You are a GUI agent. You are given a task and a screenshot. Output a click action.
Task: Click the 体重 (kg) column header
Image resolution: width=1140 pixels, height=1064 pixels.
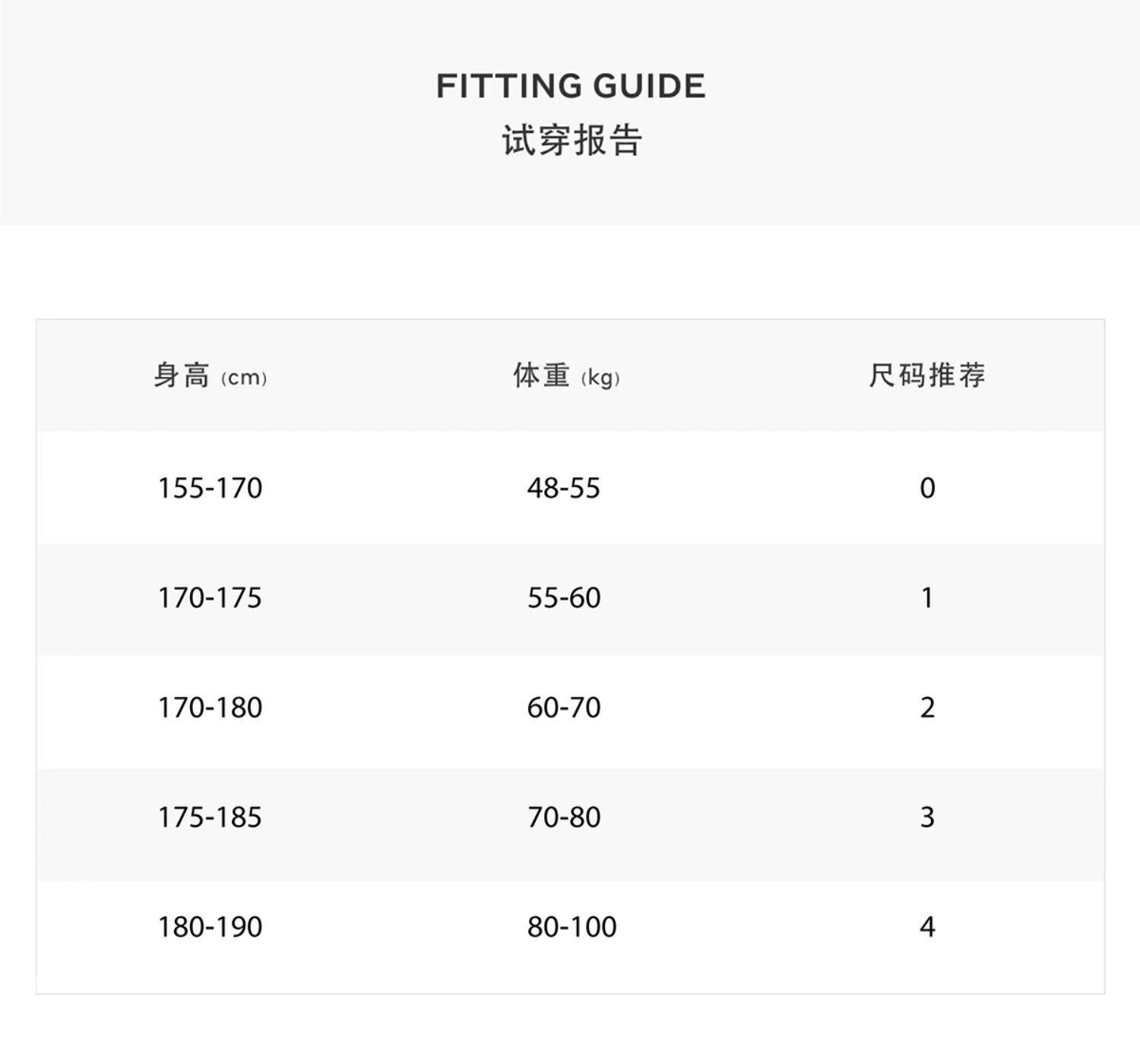[566, 375]
